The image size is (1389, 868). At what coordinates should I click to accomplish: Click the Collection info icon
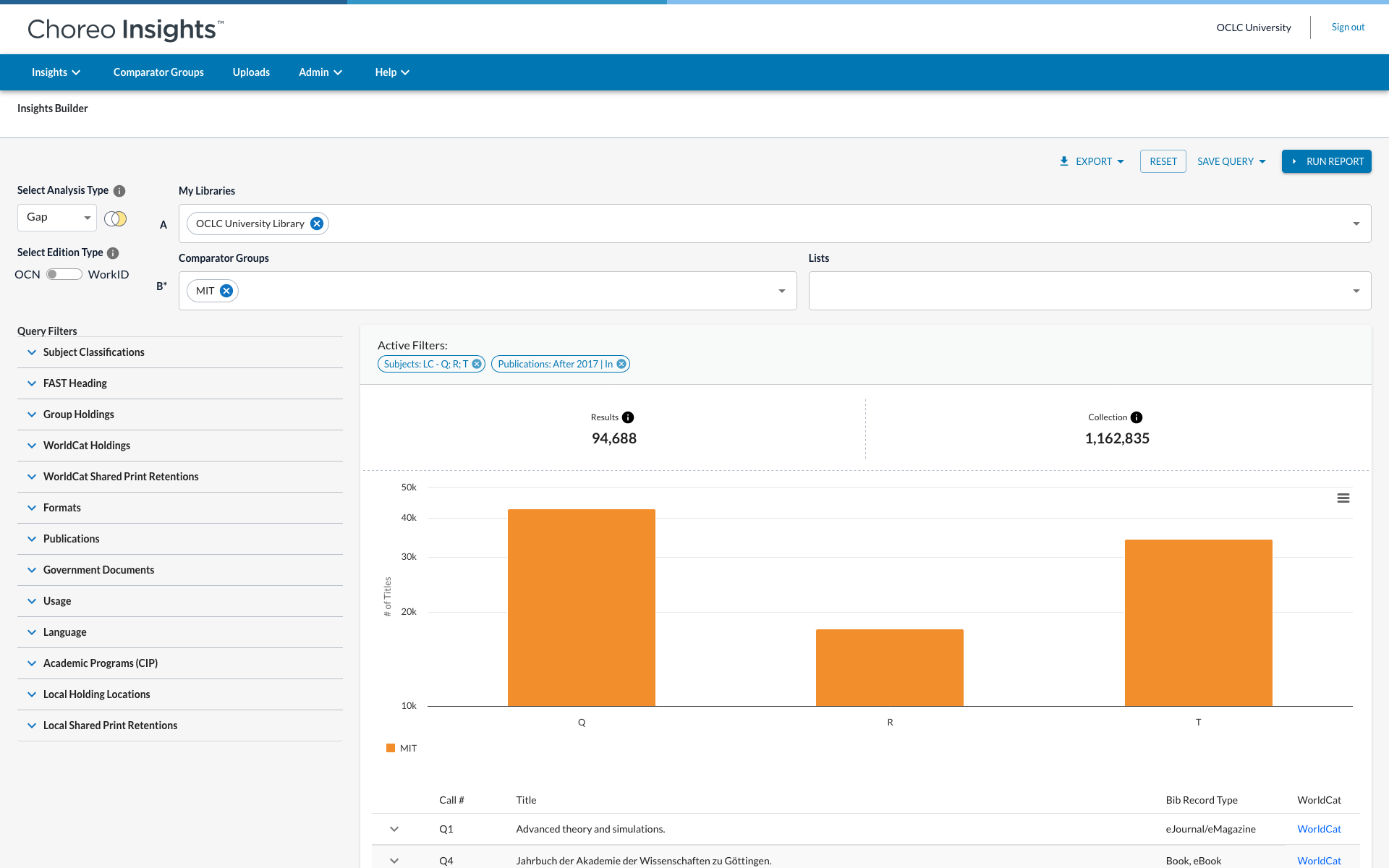(1137, 417)
